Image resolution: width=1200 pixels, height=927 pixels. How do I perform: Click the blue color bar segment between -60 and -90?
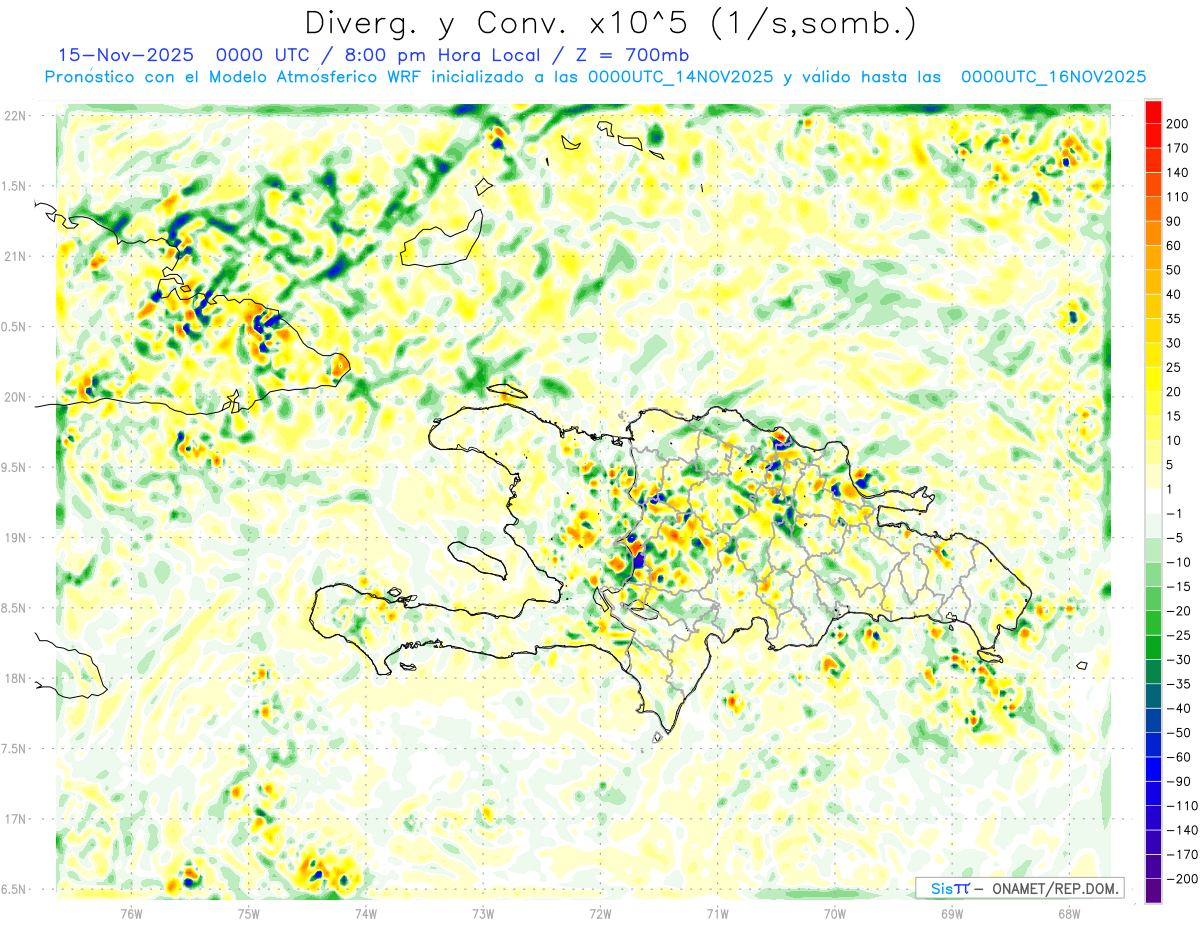coord(1153,770)
